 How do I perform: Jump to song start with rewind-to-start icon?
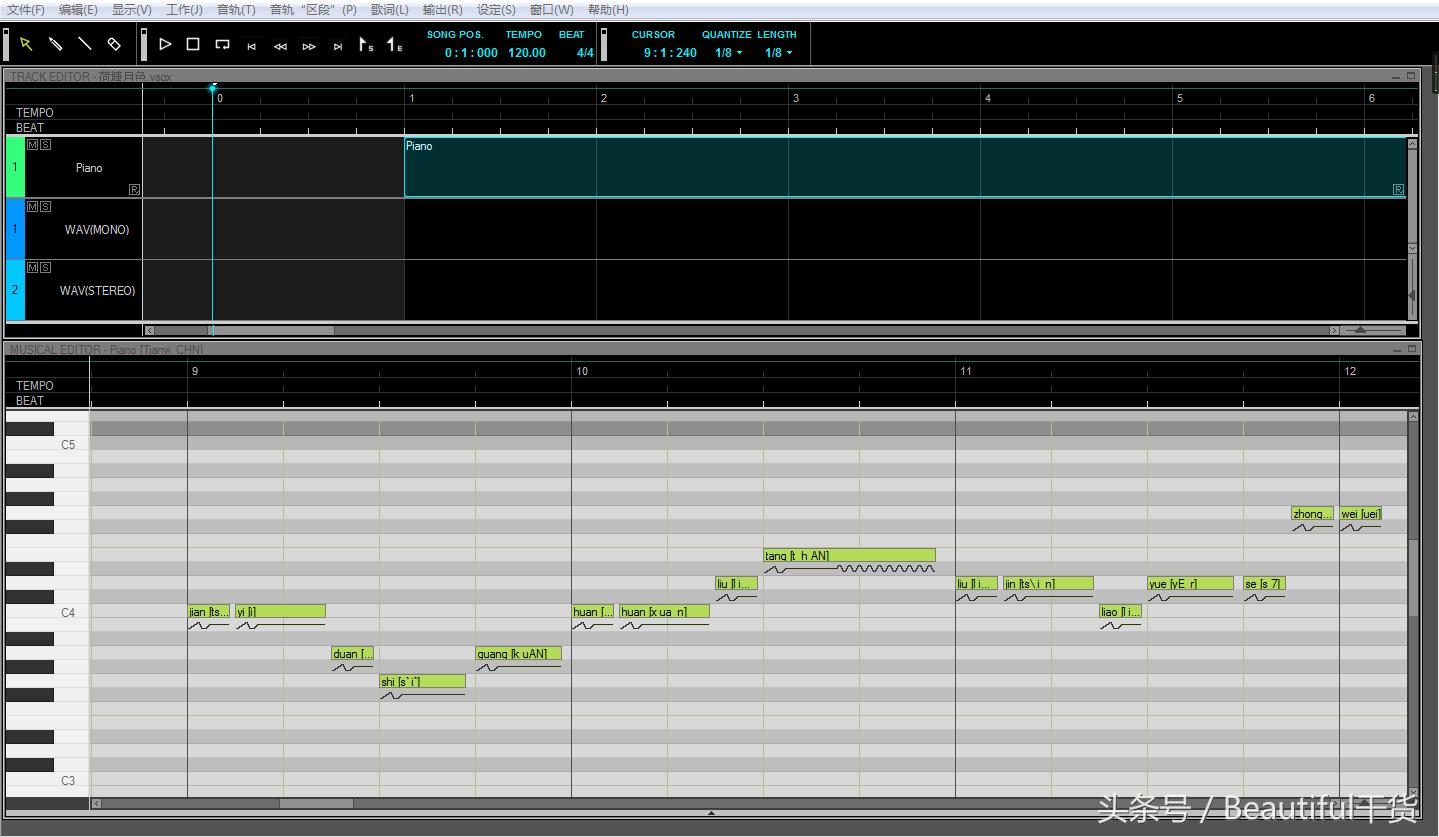coord(251,46)
